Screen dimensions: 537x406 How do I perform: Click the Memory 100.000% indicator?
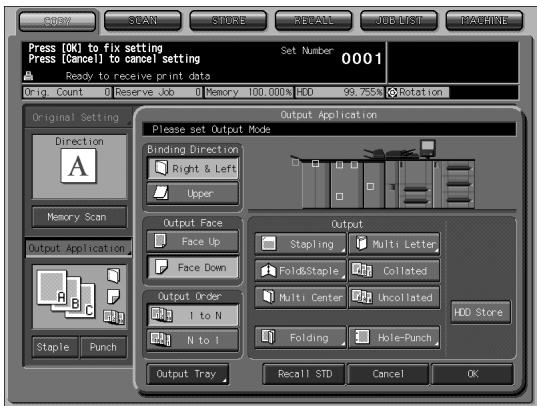pos(249,93)
